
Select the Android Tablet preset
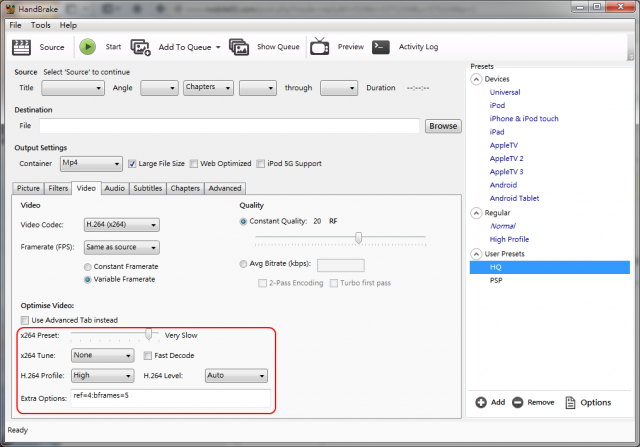[514, 198]
